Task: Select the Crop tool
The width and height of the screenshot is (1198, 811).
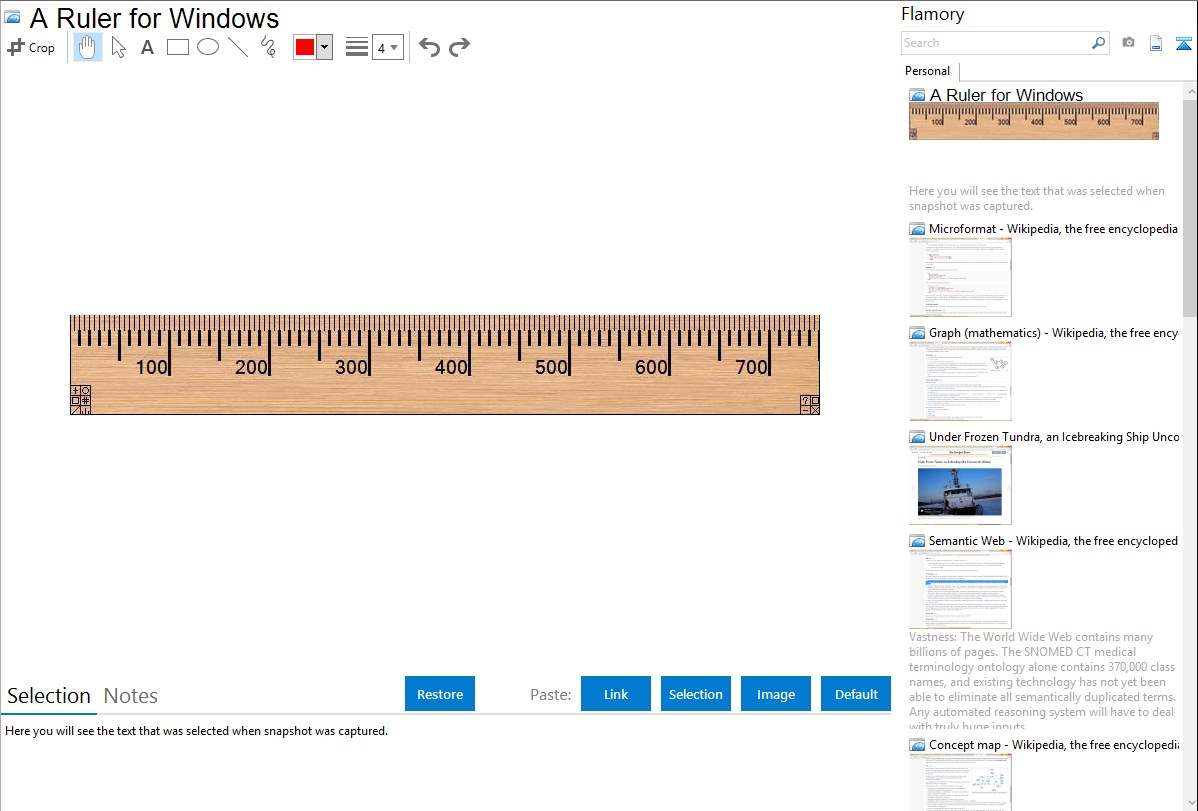Action: (x=31, y=47)
